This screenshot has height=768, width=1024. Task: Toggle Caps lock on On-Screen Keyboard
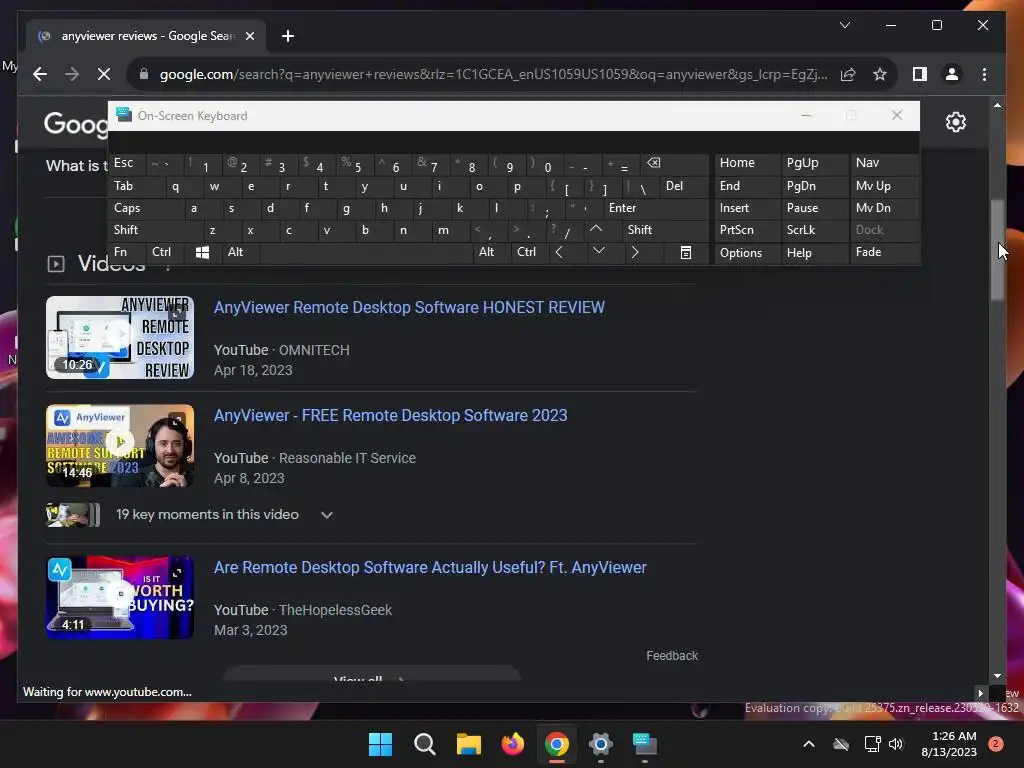click(146, 208)
